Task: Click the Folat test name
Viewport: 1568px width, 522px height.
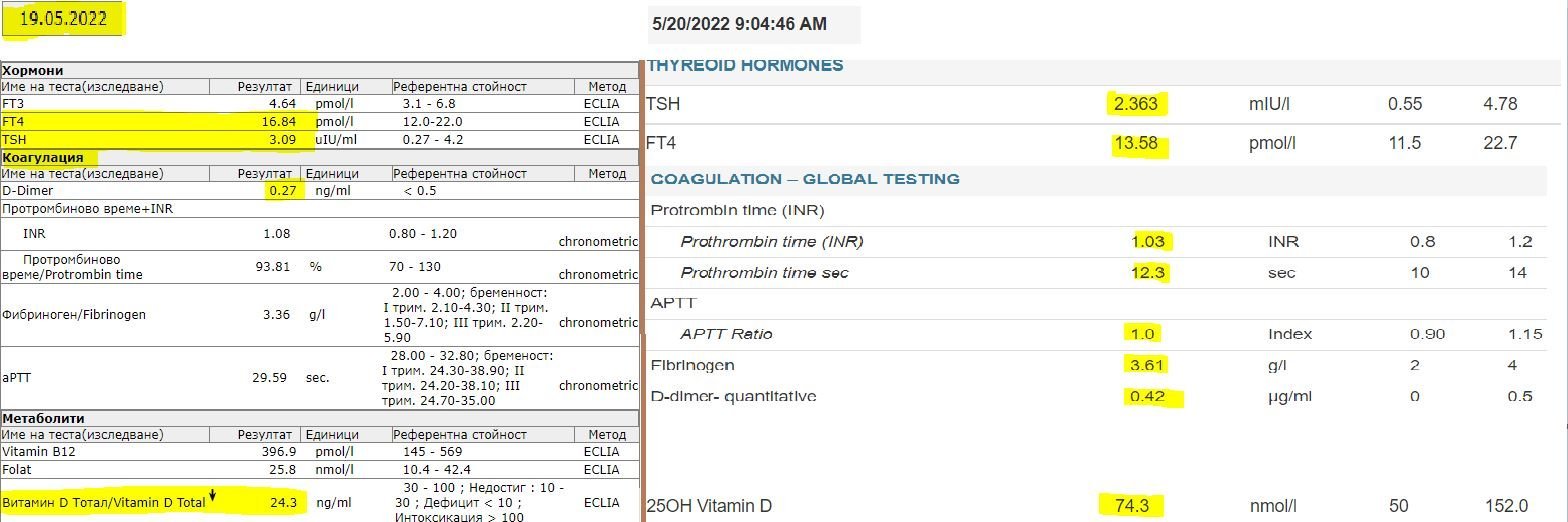Action: [x=17, y=469]
